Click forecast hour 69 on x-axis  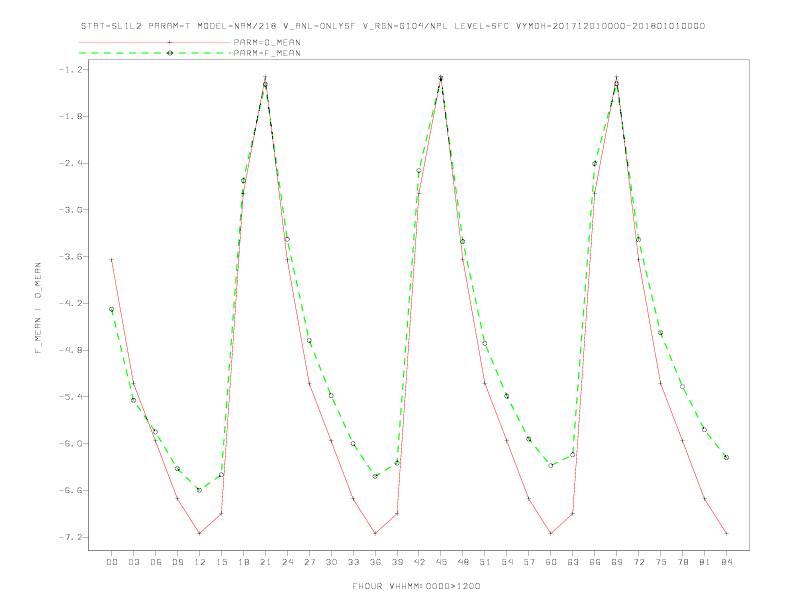(x=617, y=562)
